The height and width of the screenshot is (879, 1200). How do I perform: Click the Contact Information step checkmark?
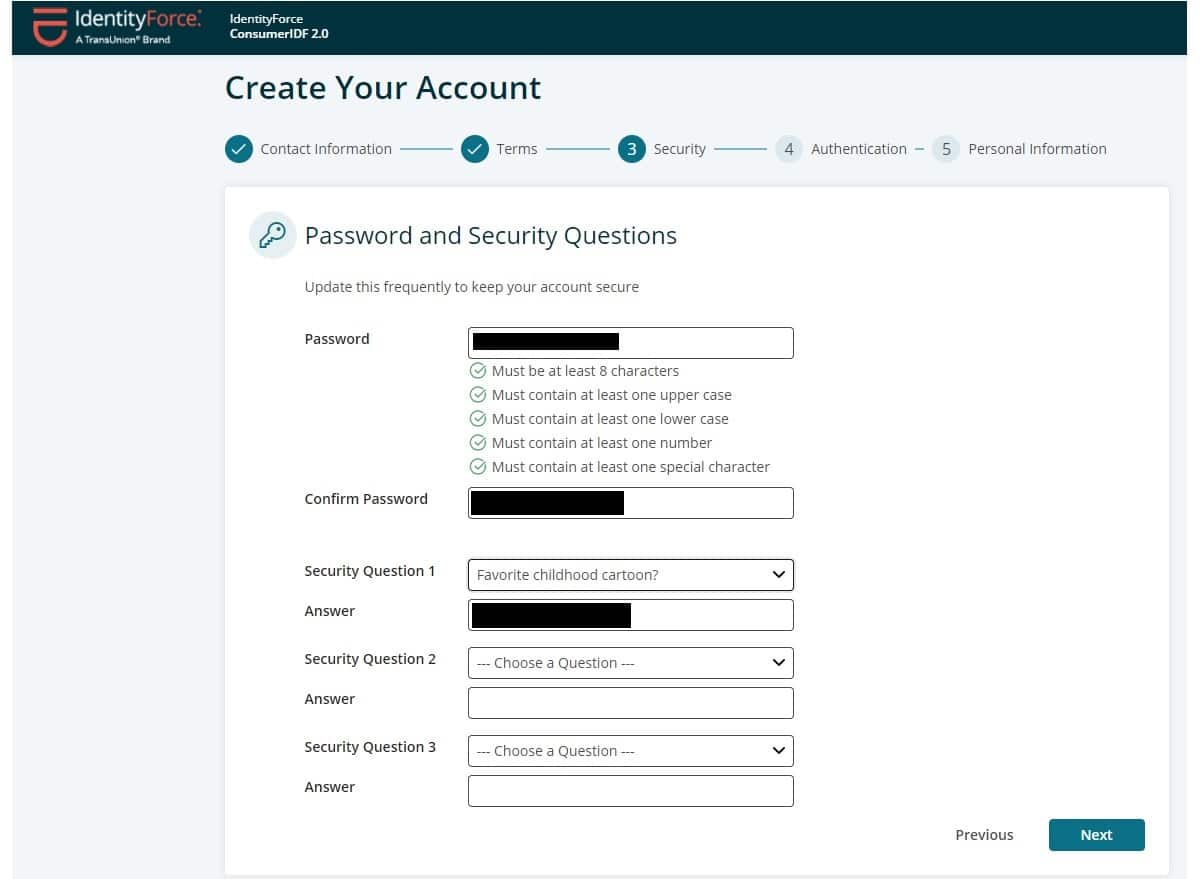pyautogui.click(x=238, y=149)
